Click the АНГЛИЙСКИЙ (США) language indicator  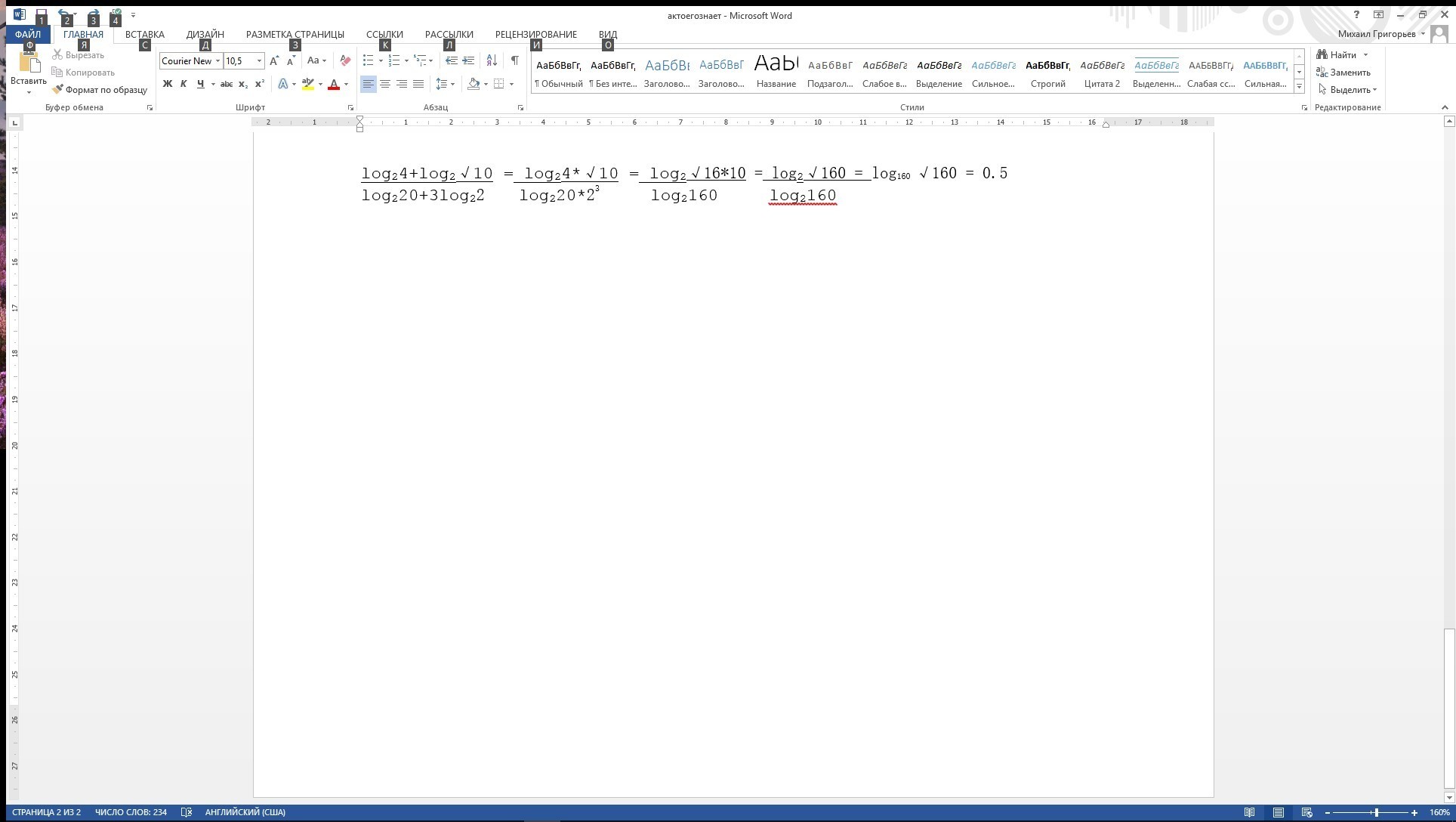tap(245, 812)
